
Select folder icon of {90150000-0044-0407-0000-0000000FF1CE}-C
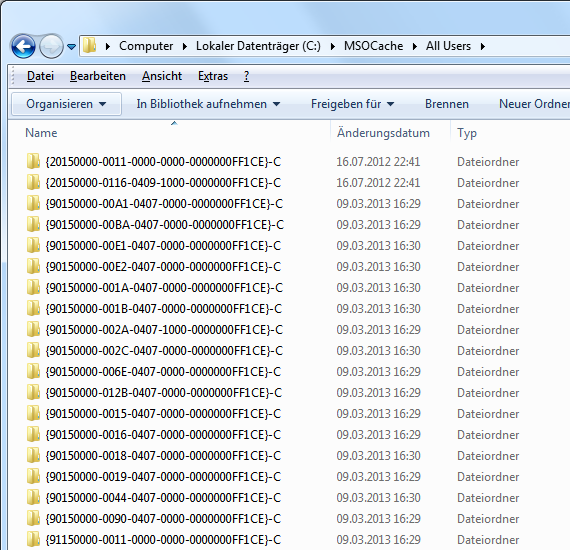click(x=33, y=497)
